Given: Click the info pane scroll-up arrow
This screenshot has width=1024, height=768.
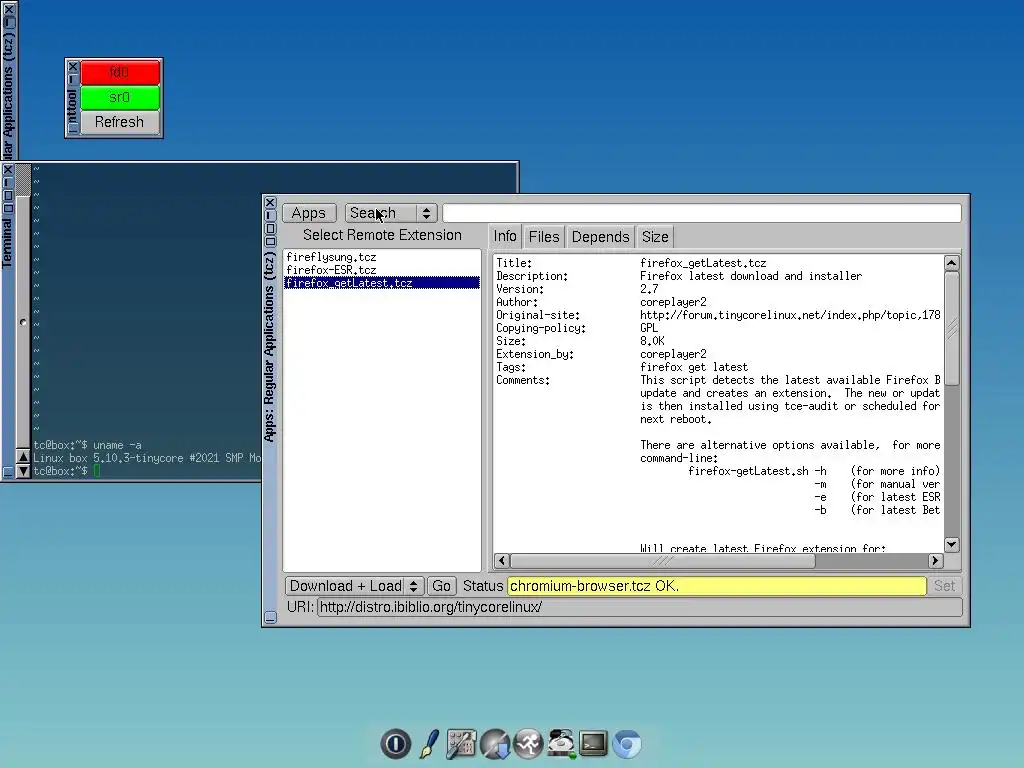Looking at the screenshot, I should click(952, 263).
